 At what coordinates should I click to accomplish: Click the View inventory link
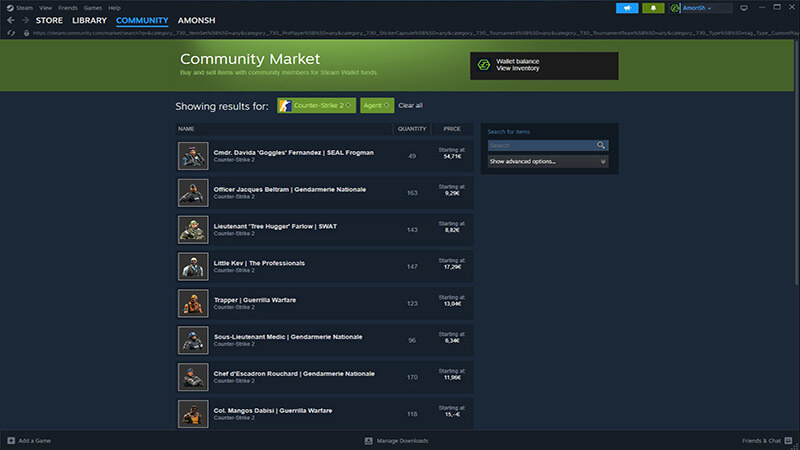point(517,68)
